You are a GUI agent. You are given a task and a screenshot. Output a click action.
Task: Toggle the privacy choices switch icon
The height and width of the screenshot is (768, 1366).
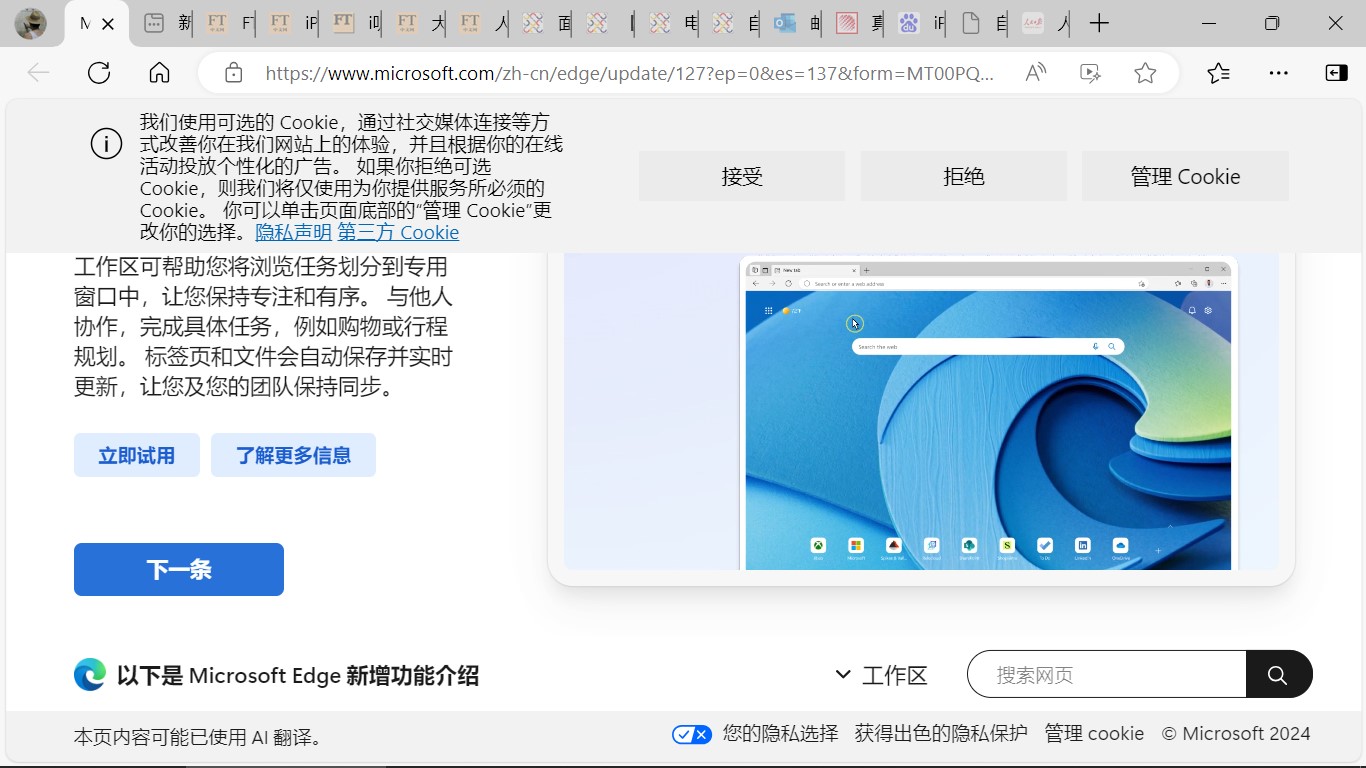click(x=691, y=735)
